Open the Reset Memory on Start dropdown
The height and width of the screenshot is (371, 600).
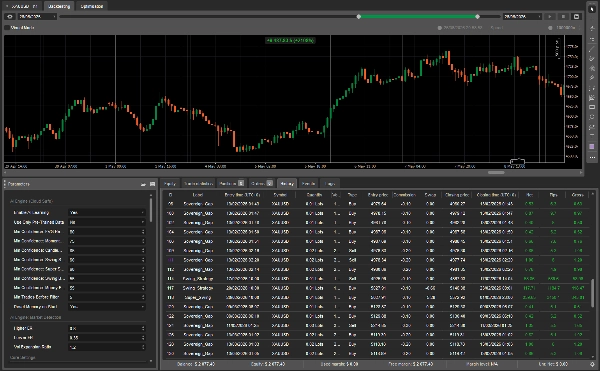pos(107,307)
